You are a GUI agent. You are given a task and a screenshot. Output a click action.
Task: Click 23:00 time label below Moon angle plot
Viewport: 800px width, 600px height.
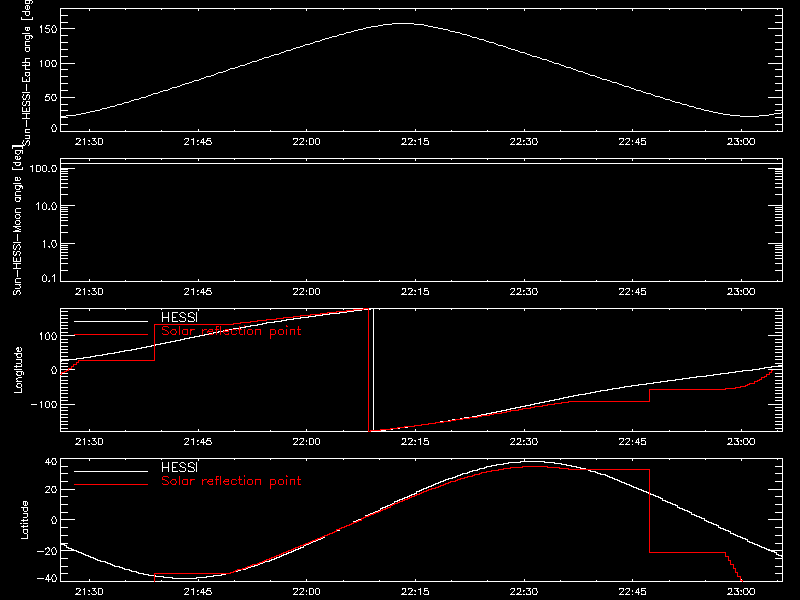point(741,292)
